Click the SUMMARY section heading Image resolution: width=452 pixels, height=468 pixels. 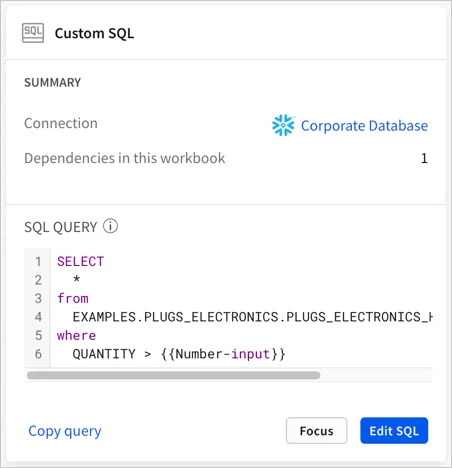[x=52, y=82]
